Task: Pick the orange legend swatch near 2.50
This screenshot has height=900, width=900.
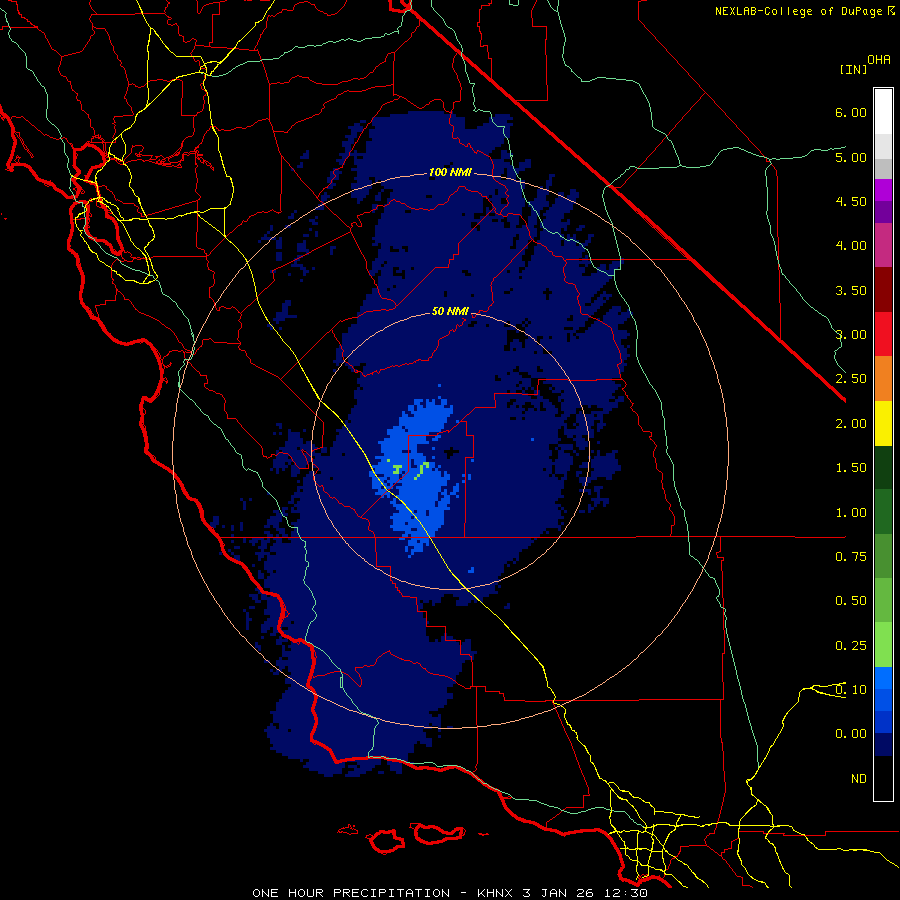Action: tap(883, 378)
